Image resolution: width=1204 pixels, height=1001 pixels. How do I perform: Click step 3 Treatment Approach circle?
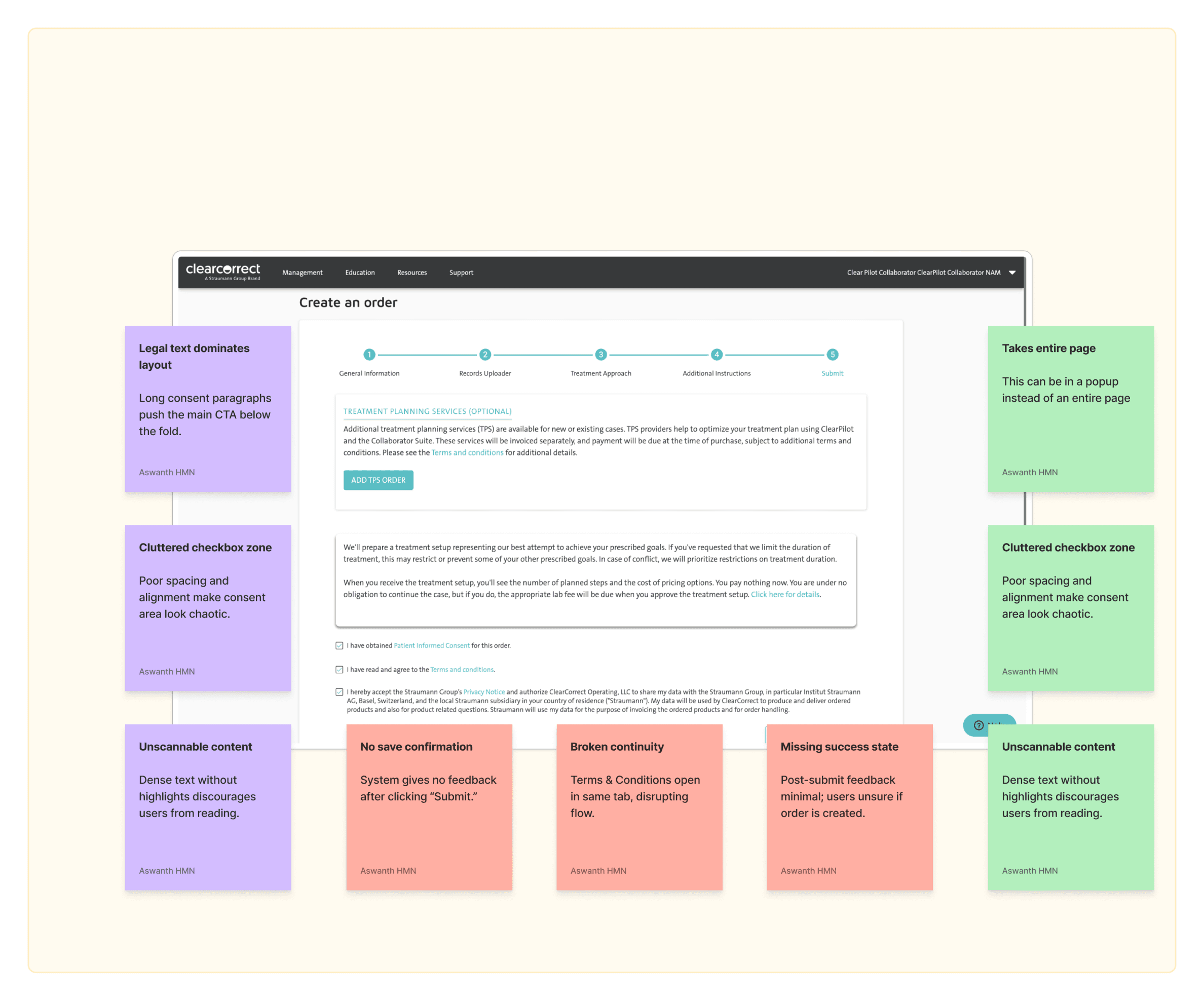pyautogui.click(x=601, y=354)
